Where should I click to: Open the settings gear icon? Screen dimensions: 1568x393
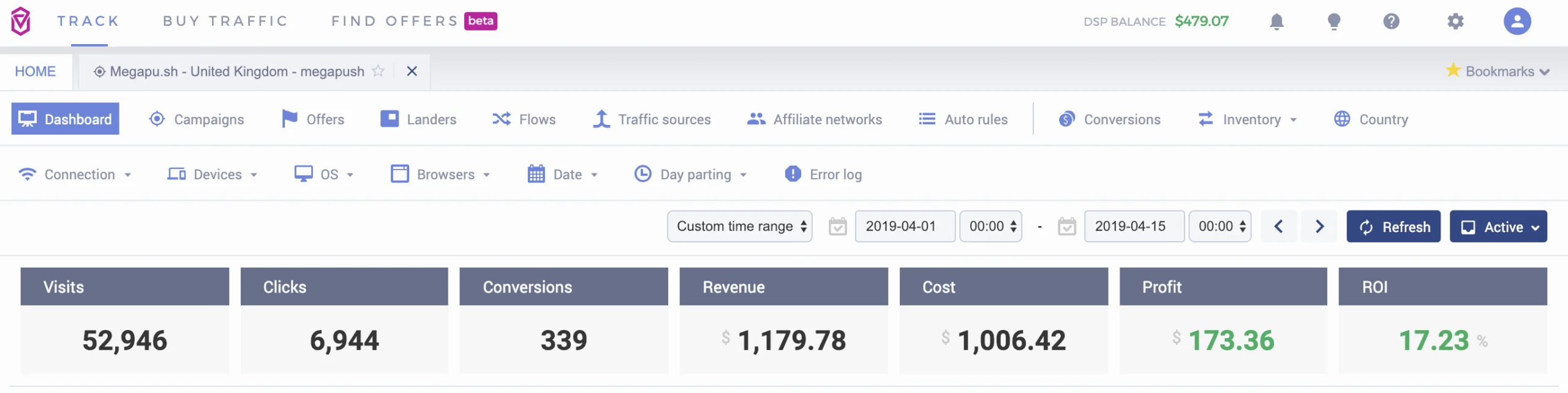1455,22
